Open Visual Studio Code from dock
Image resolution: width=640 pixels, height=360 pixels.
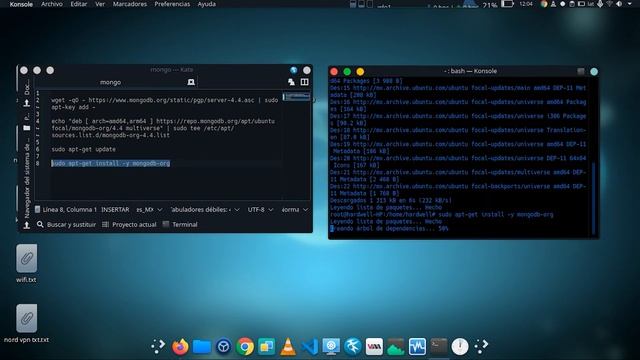coord(310,347)
